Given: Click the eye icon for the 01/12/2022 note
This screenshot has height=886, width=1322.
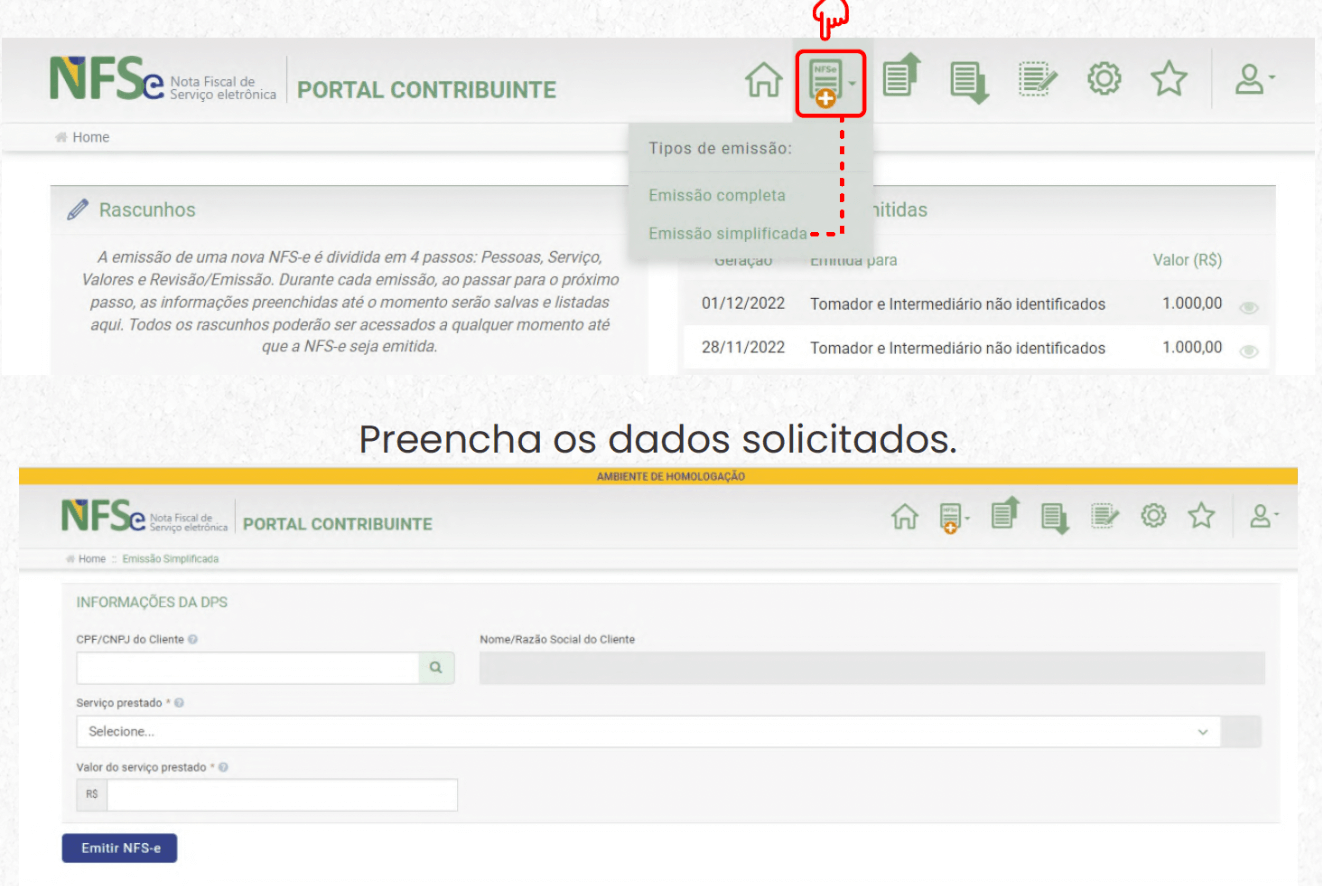Looking at the screenshot, I should coord(1248,308).
